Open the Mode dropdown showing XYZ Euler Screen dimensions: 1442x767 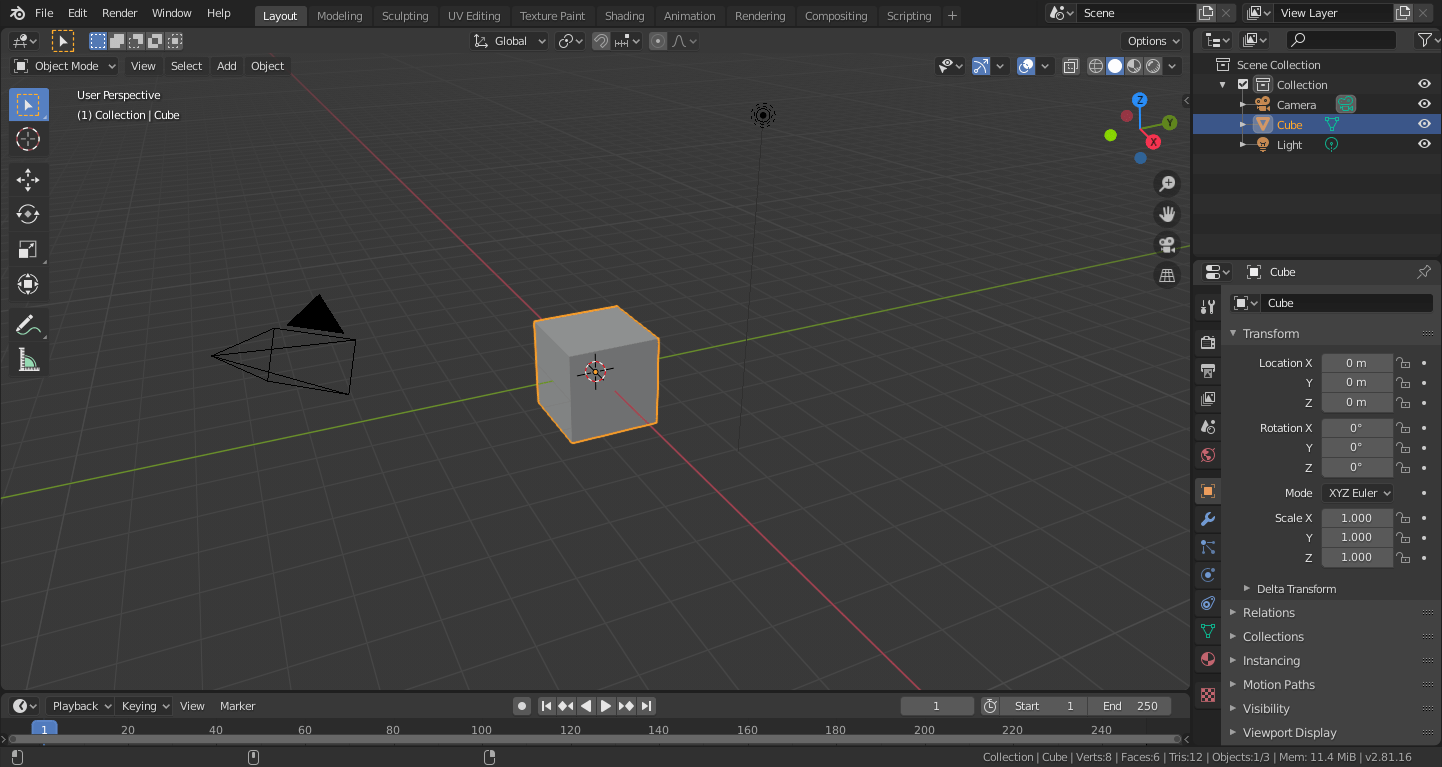coord(1357,492)
